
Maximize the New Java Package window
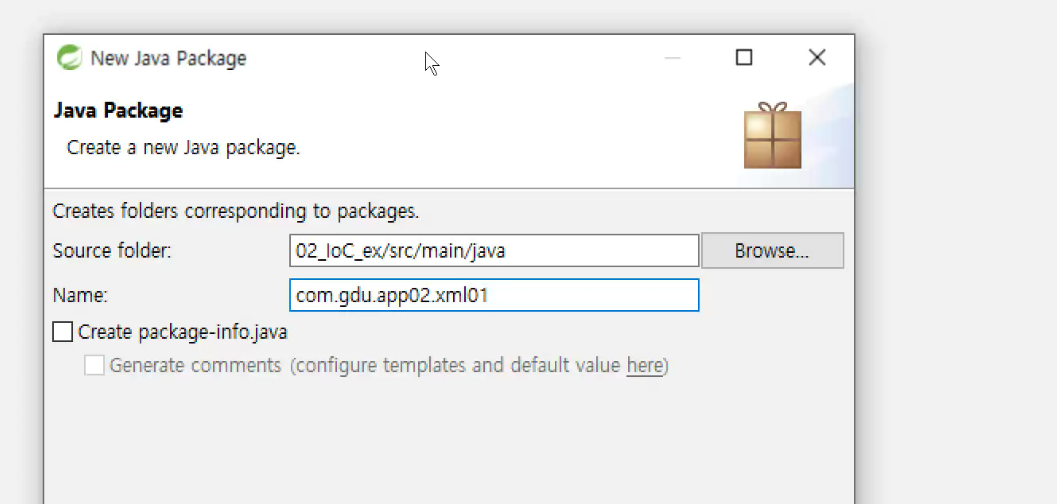pos(744,57)
